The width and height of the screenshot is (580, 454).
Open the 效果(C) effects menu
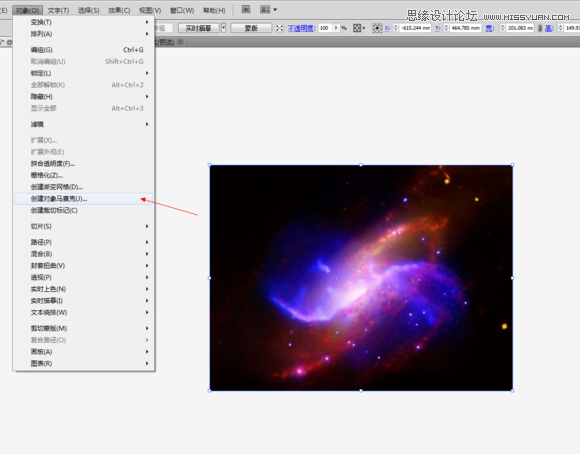[119, 10]
